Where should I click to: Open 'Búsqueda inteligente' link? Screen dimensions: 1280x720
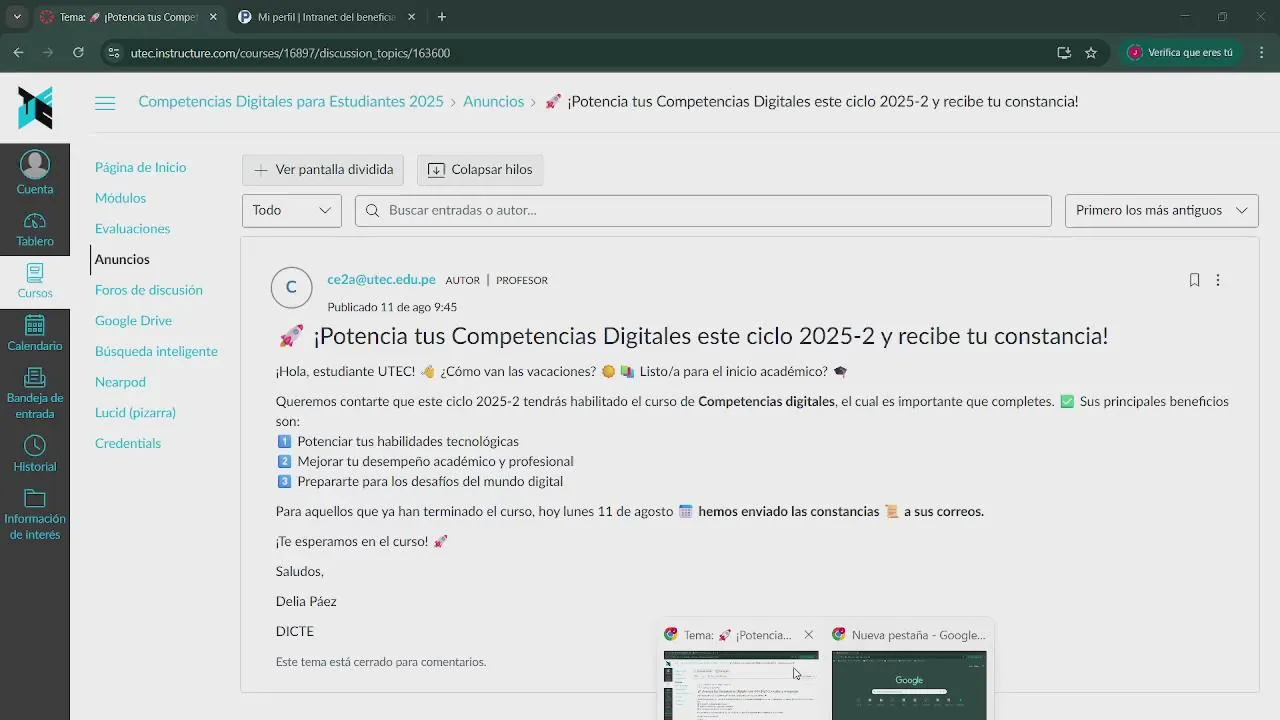tap(156, 352)
